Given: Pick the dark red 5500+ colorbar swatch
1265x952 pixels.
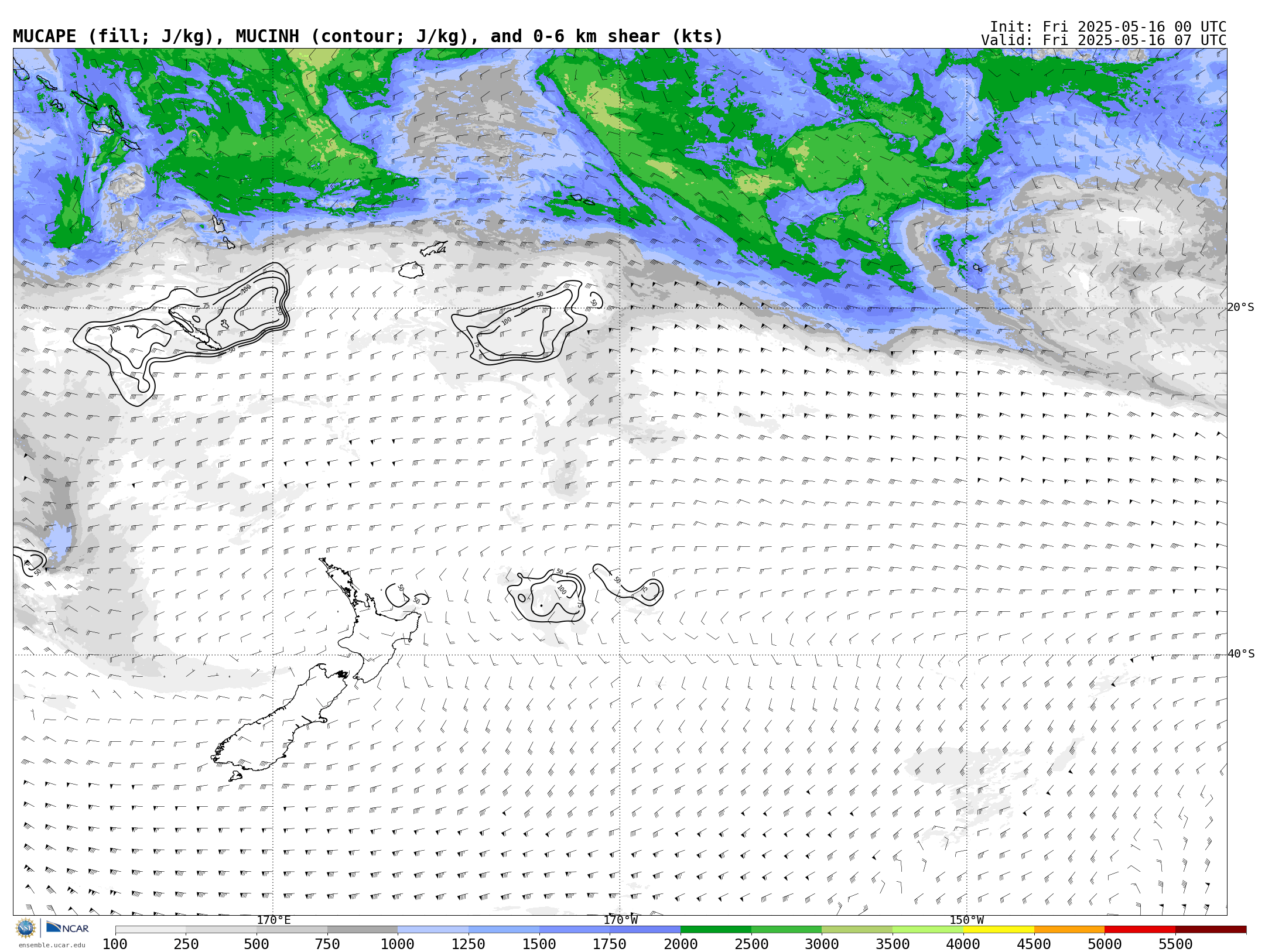Looking at the screenshot, I should pos(1211,930).
